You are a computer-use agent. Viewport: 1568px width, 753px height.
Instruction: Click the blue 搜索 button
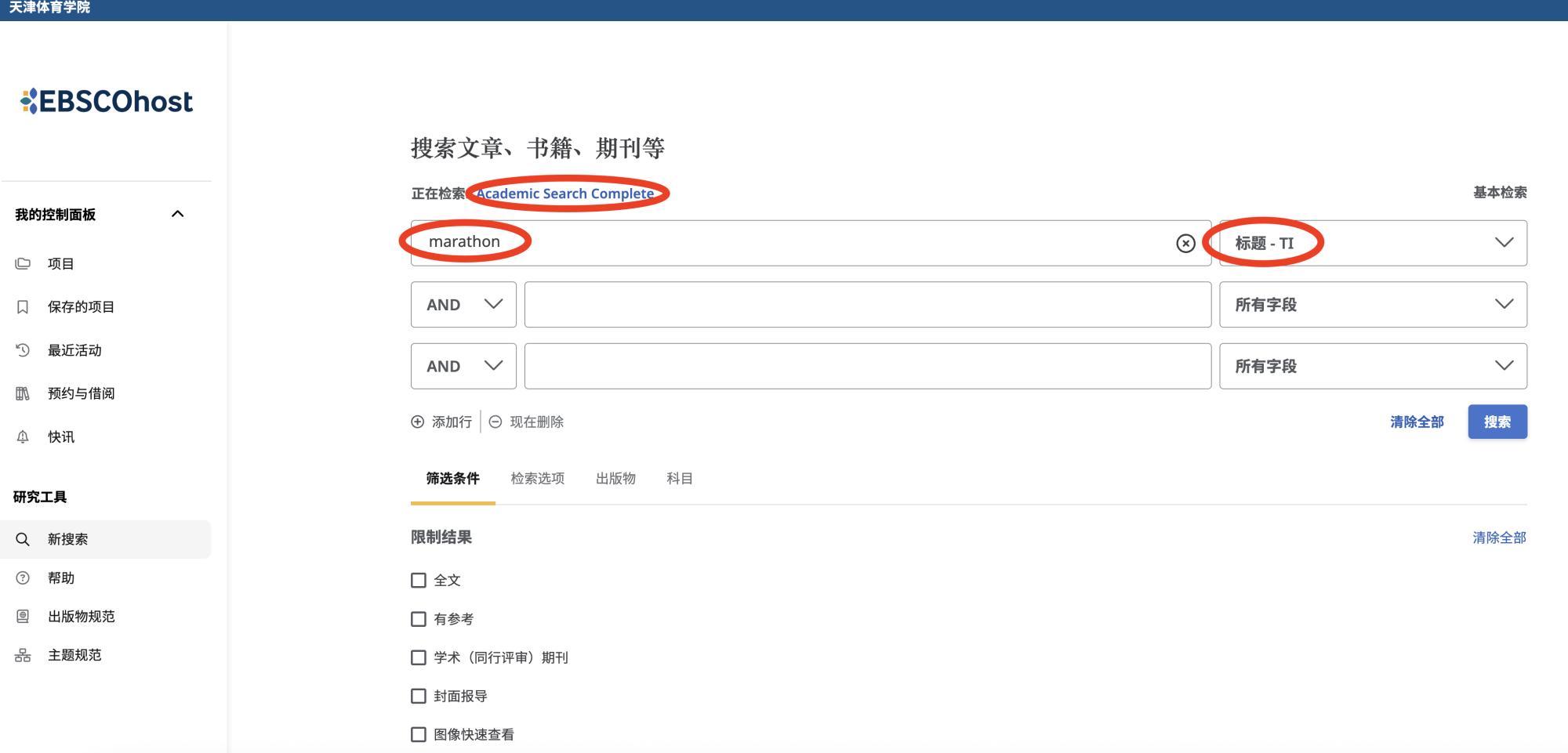[1497, 422]
